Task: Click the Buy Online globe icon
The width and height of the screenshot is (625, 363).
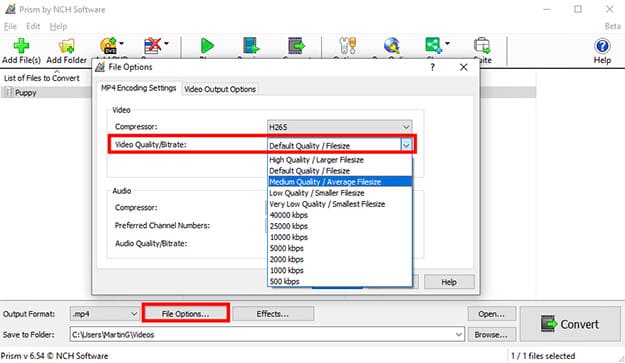Action: (x=392, y=46)
